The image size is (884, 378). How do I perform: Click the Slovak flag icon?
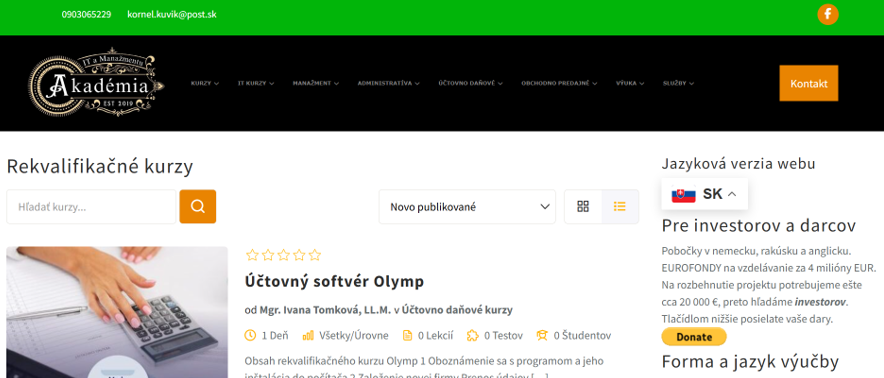point(683,194)
